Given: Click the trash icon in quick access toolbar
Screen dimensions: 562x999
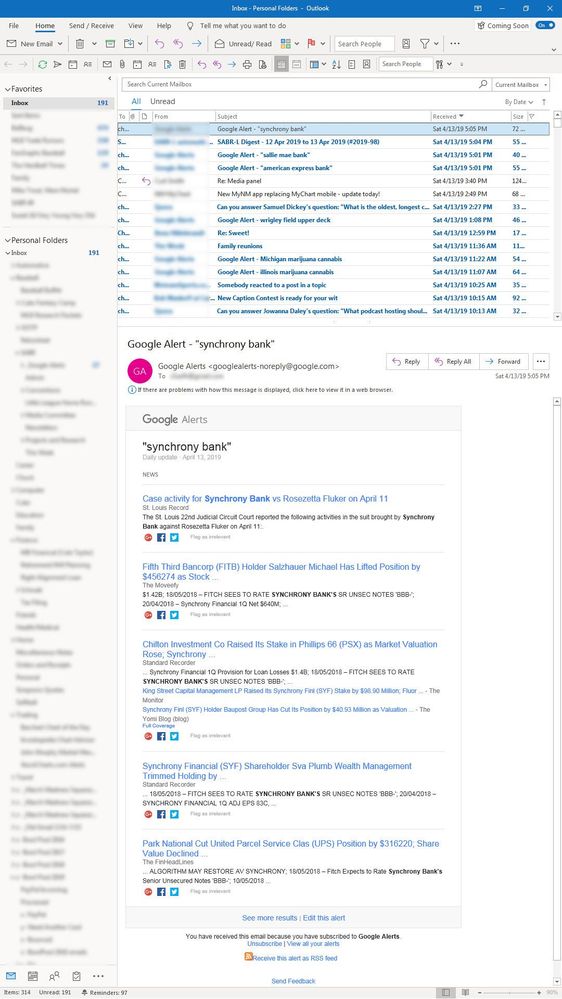Looking at the screenshot, I should click(x=182, y=64).
